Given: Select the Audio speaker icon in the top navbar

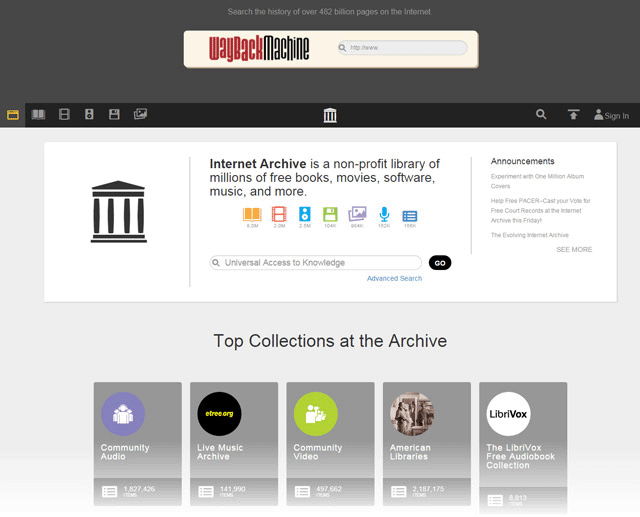Looking at the screenshot, I should 89,115.
